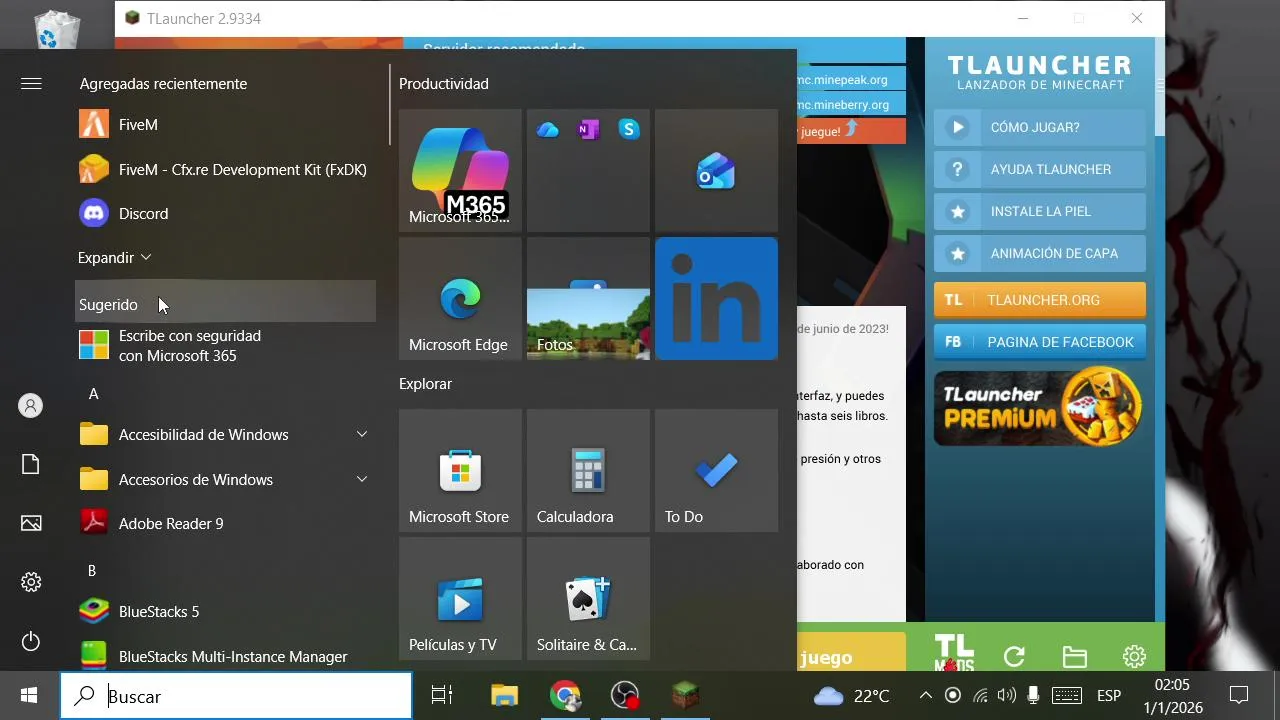The width and height of the screenshot is (1280, 720).
Task: Launch the Microsoft Edge tile
Action: (460, 299)
